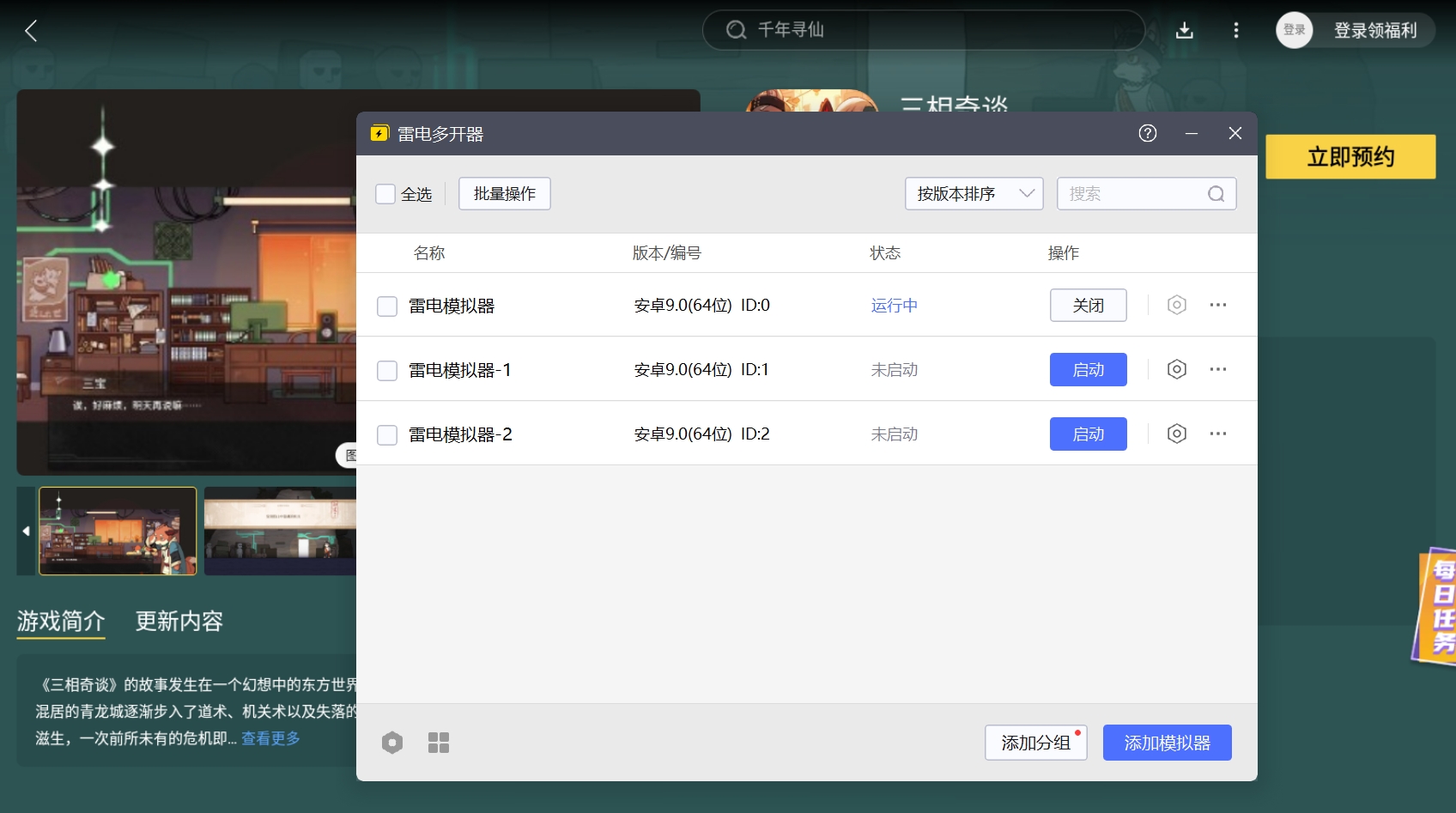The height and width of the screenshot is (813, 1456).
Task: Click 安卓9.0(64位) ID:1 version text
Action: [701, 370]
